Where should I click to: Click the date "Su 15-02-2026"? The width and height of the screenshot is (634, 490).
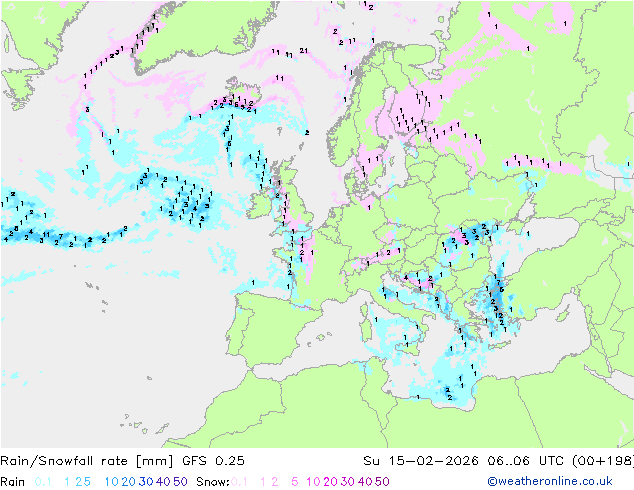click(421, 461)
